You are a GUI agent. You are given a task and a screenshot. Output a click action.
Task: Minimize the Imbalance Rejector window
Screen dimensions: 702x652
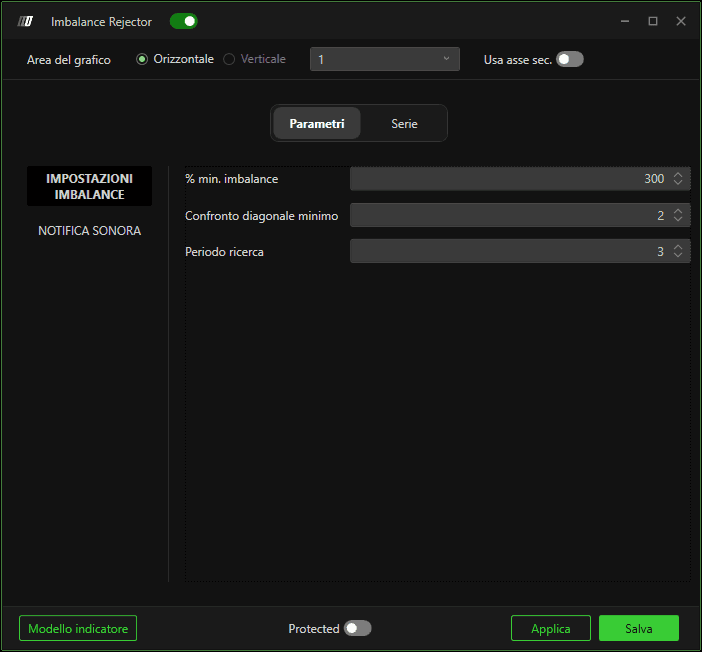pyautogui.click(x=625, y=21)
